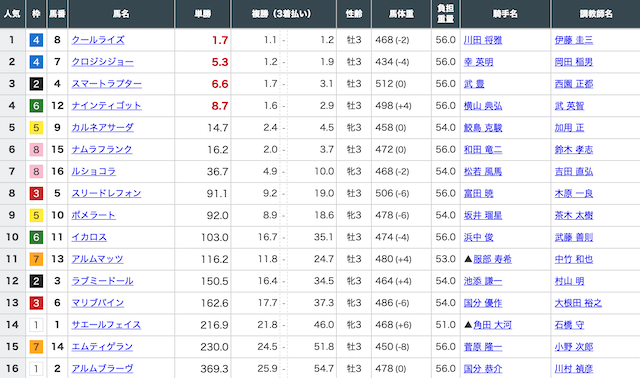
Task: Click the 馬名 column header
Action: click(x=121, y=14)
